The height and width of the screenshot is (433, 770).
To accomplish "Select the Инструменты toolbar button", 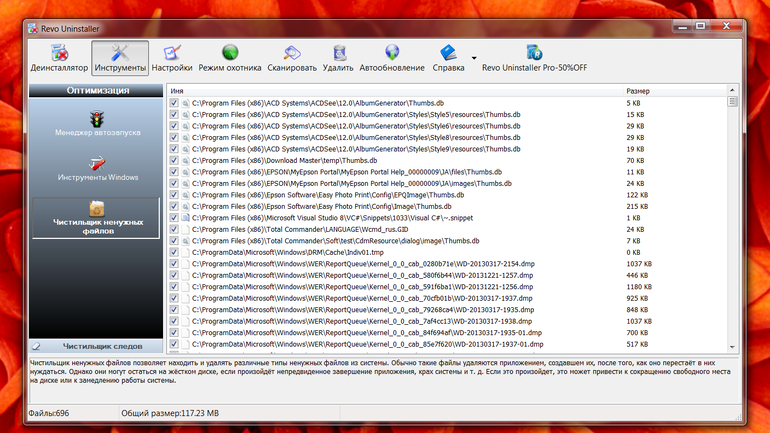I will point(120,58).
